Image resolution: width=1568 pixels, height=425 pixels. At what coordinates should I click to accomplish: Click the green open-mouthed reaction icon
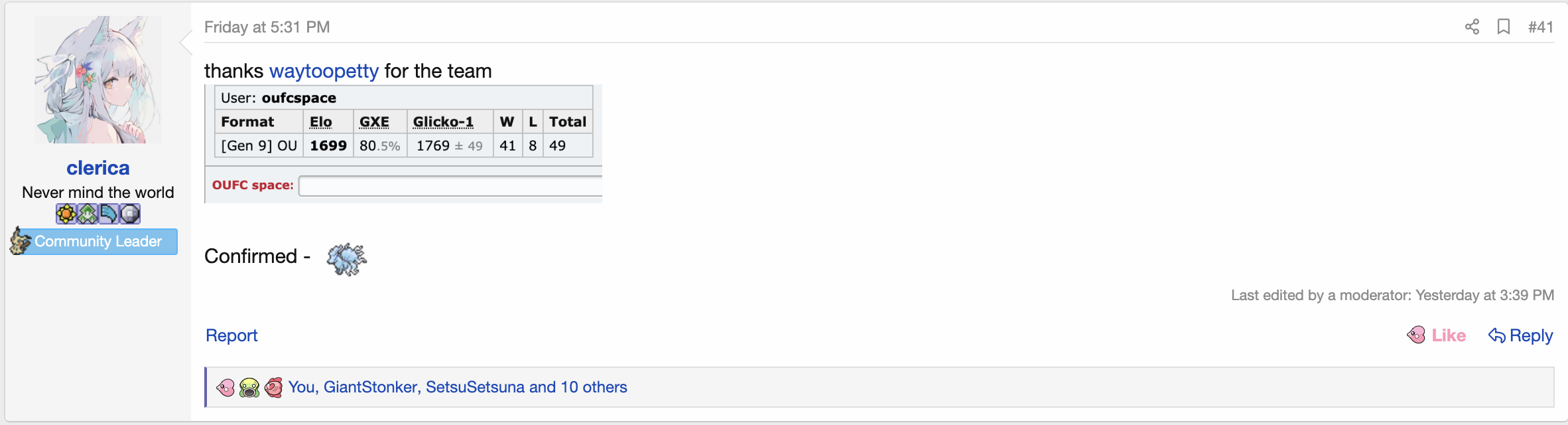pyautogui.click(x=249, y=387)
